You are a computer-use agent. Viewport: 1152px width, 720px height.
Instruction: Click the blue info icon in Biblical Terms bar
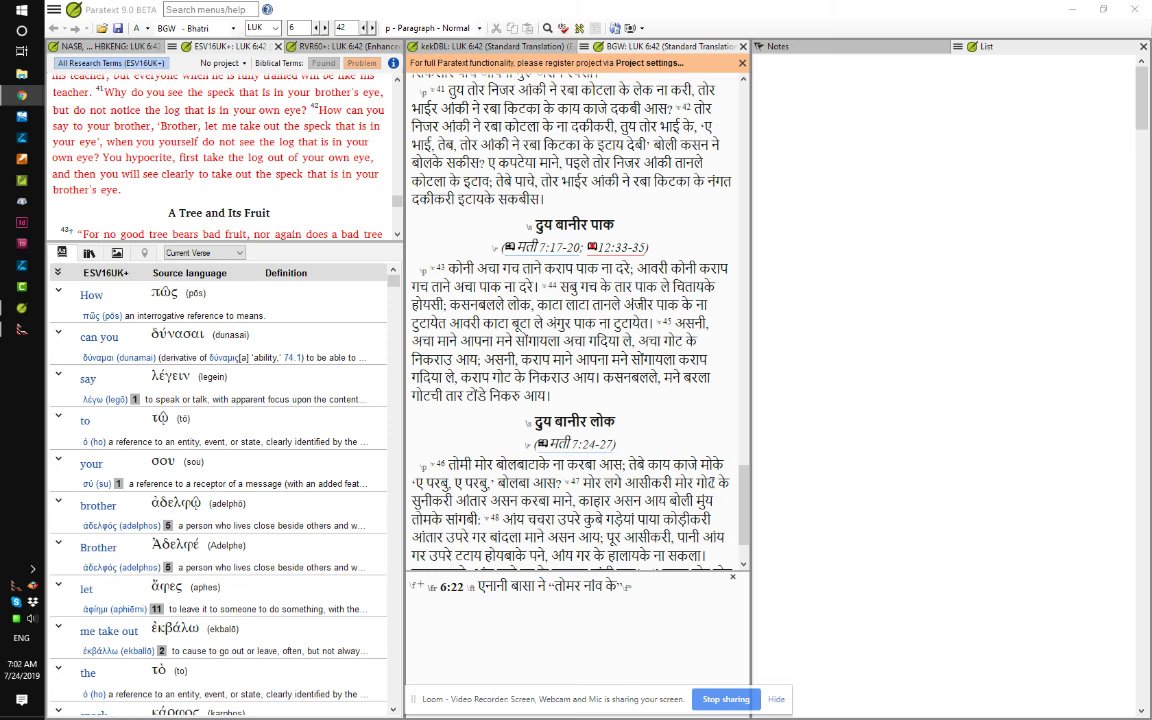pyautogui.click(x=393, y=63)
